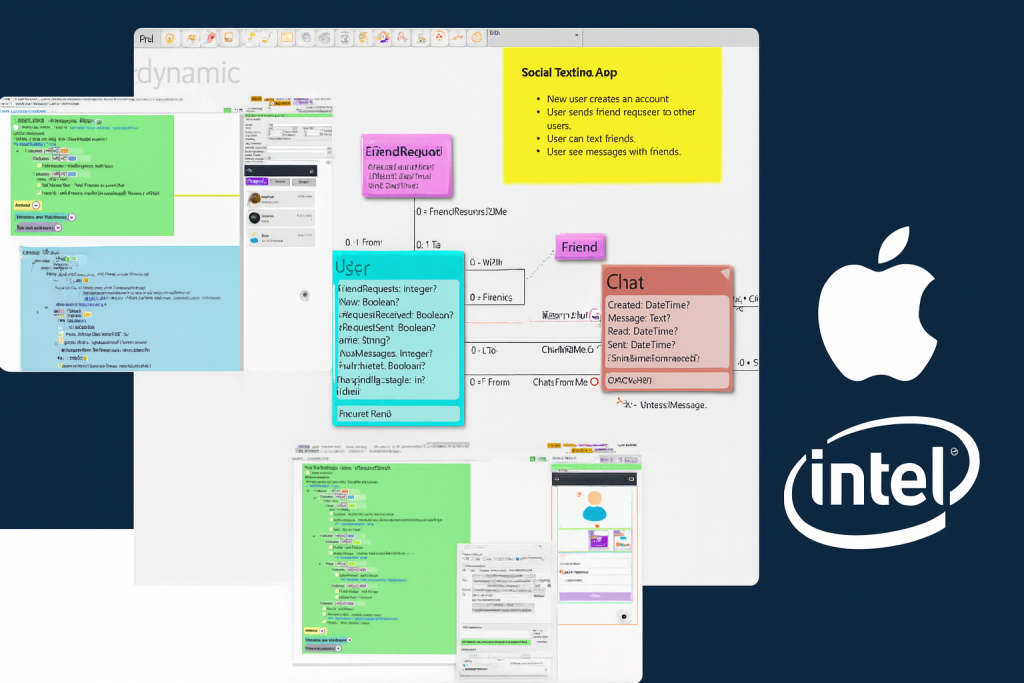Select the blue person avatar in contact list

[254, 238]
